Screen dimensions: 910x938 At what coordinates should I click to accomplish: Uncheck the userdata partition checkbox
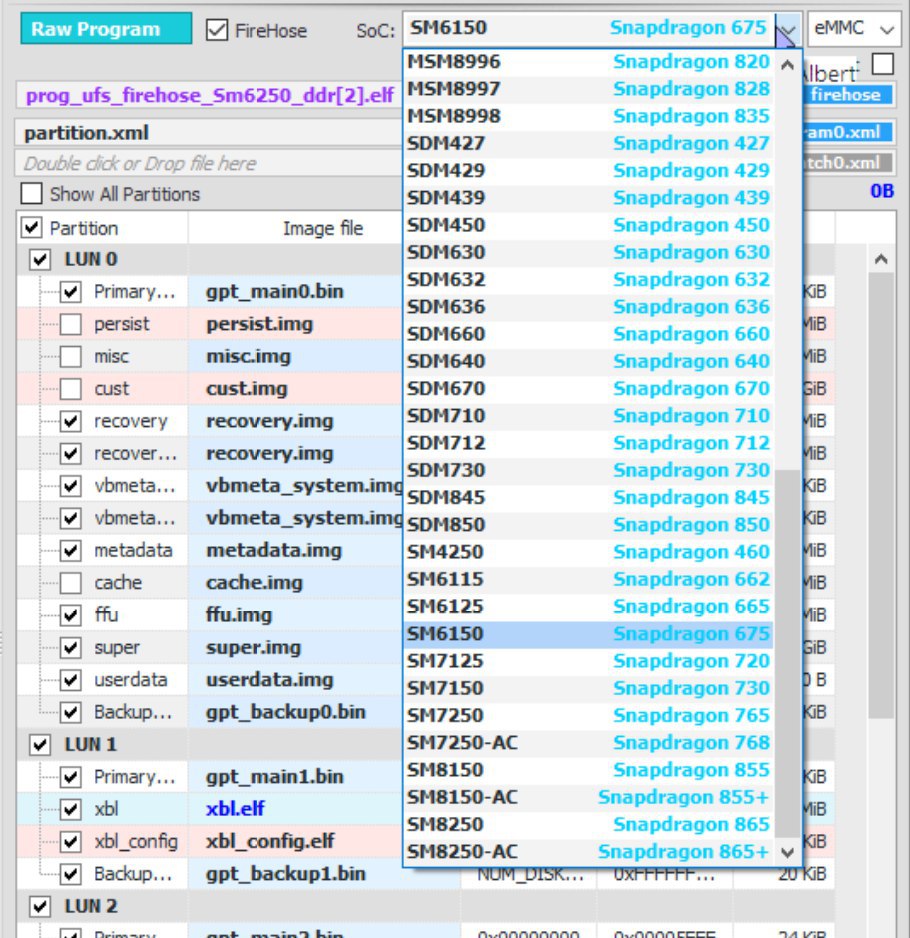(71, 679)
